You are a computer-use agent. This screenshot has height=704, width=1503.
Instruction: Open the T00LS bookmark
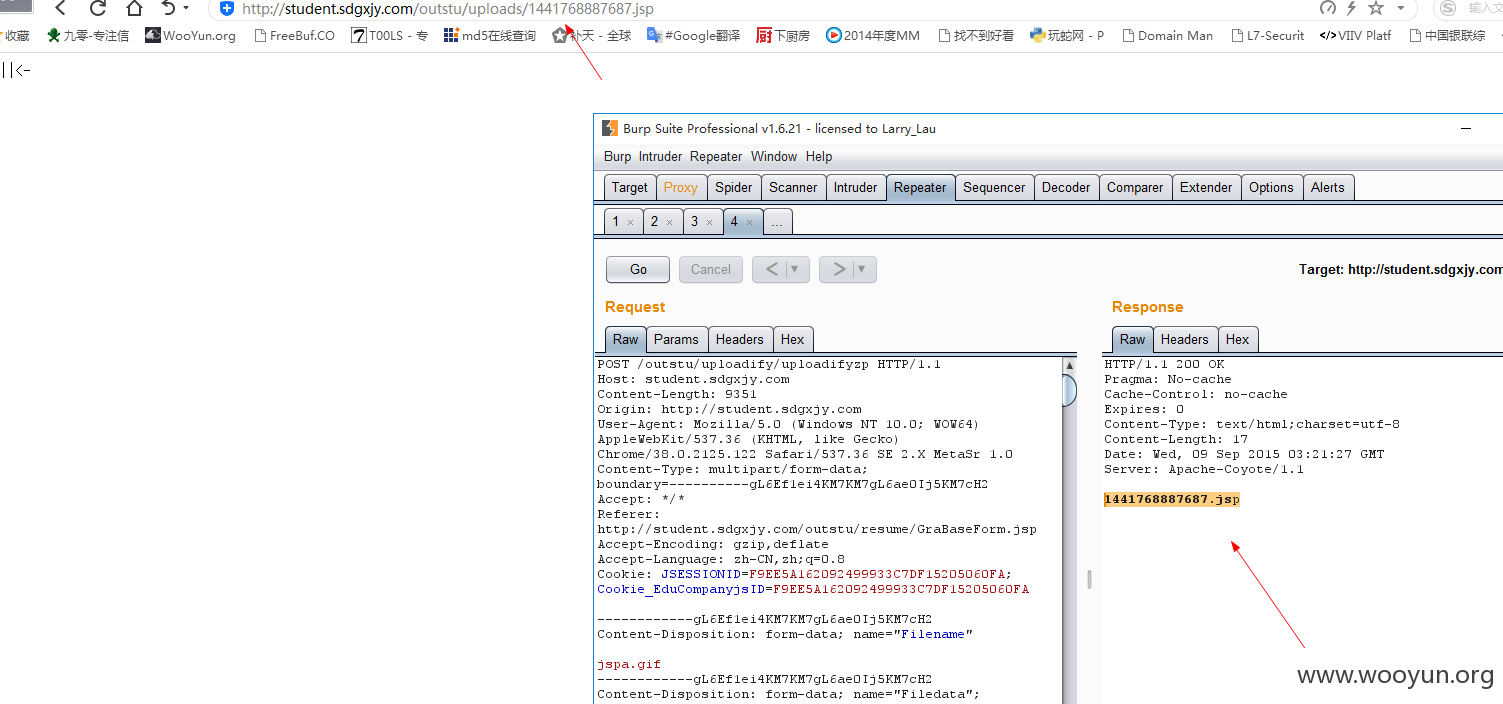[x=390, y=35]
